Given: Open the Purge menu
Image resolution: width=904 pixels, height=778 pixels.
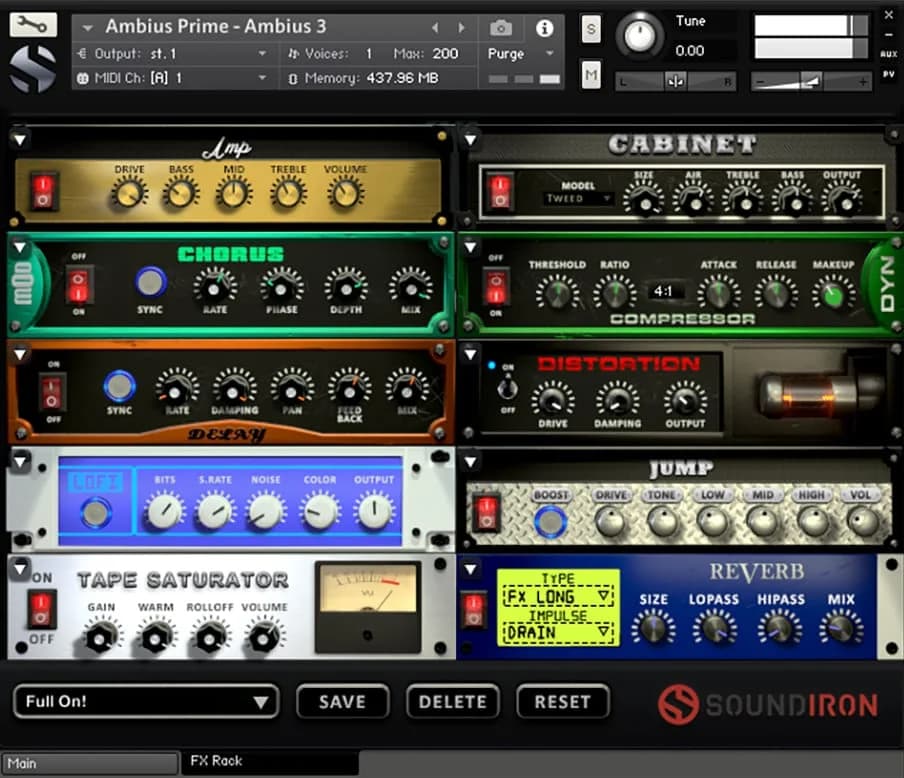Looking at the screenshot, I should tap(520, 54).
